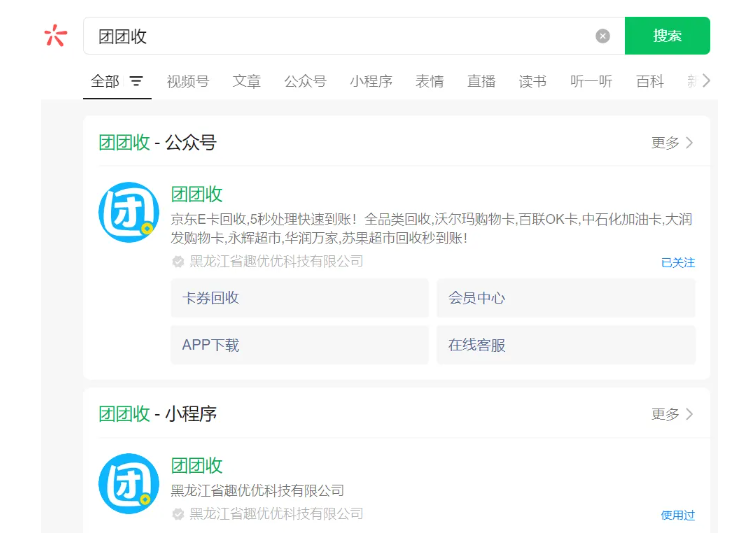Open the 团团收 mini program title link

[x=196, y=465]
